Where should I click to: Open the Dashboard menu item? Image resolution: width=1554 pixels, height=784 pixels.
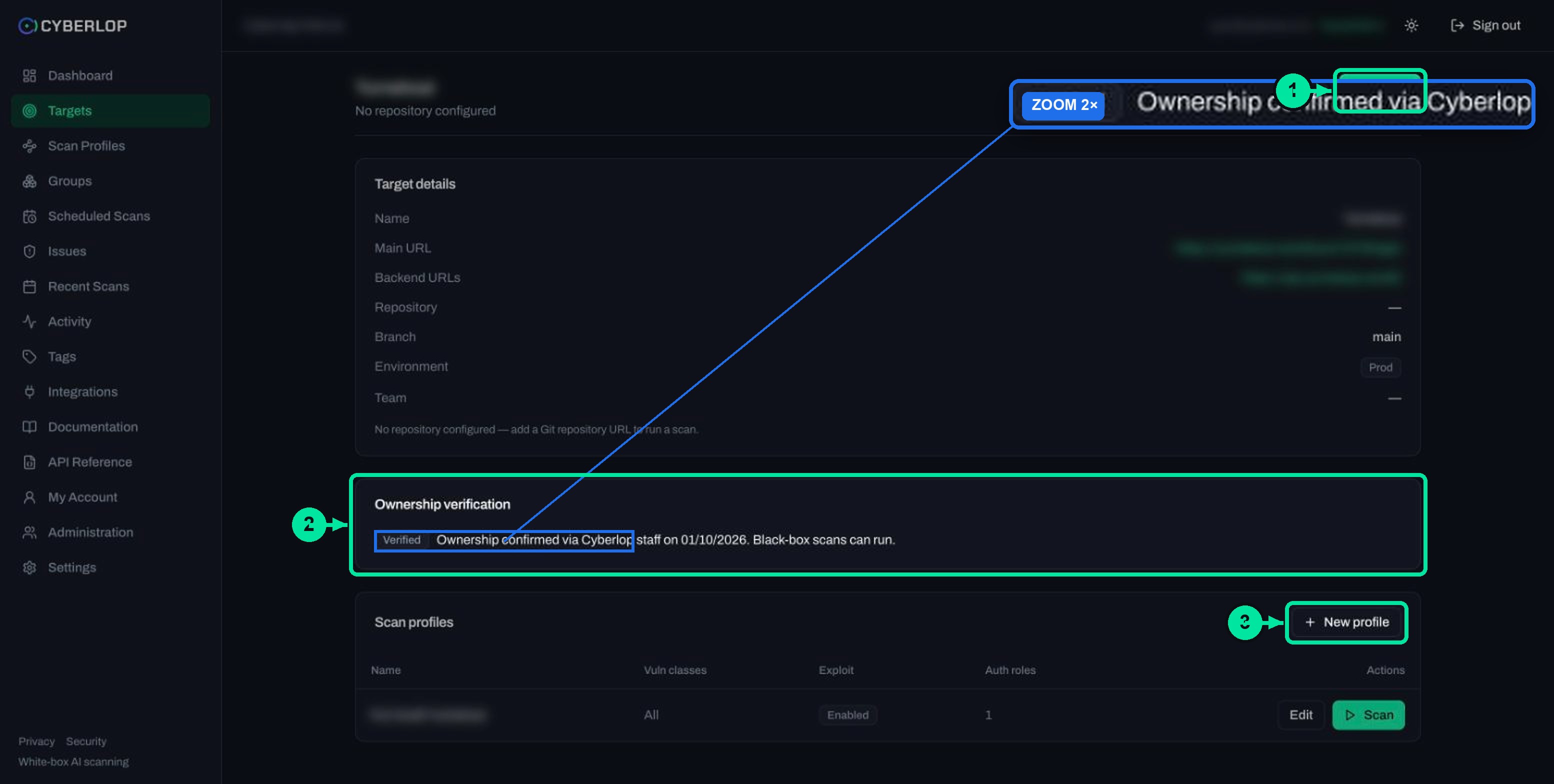point(110,75)
